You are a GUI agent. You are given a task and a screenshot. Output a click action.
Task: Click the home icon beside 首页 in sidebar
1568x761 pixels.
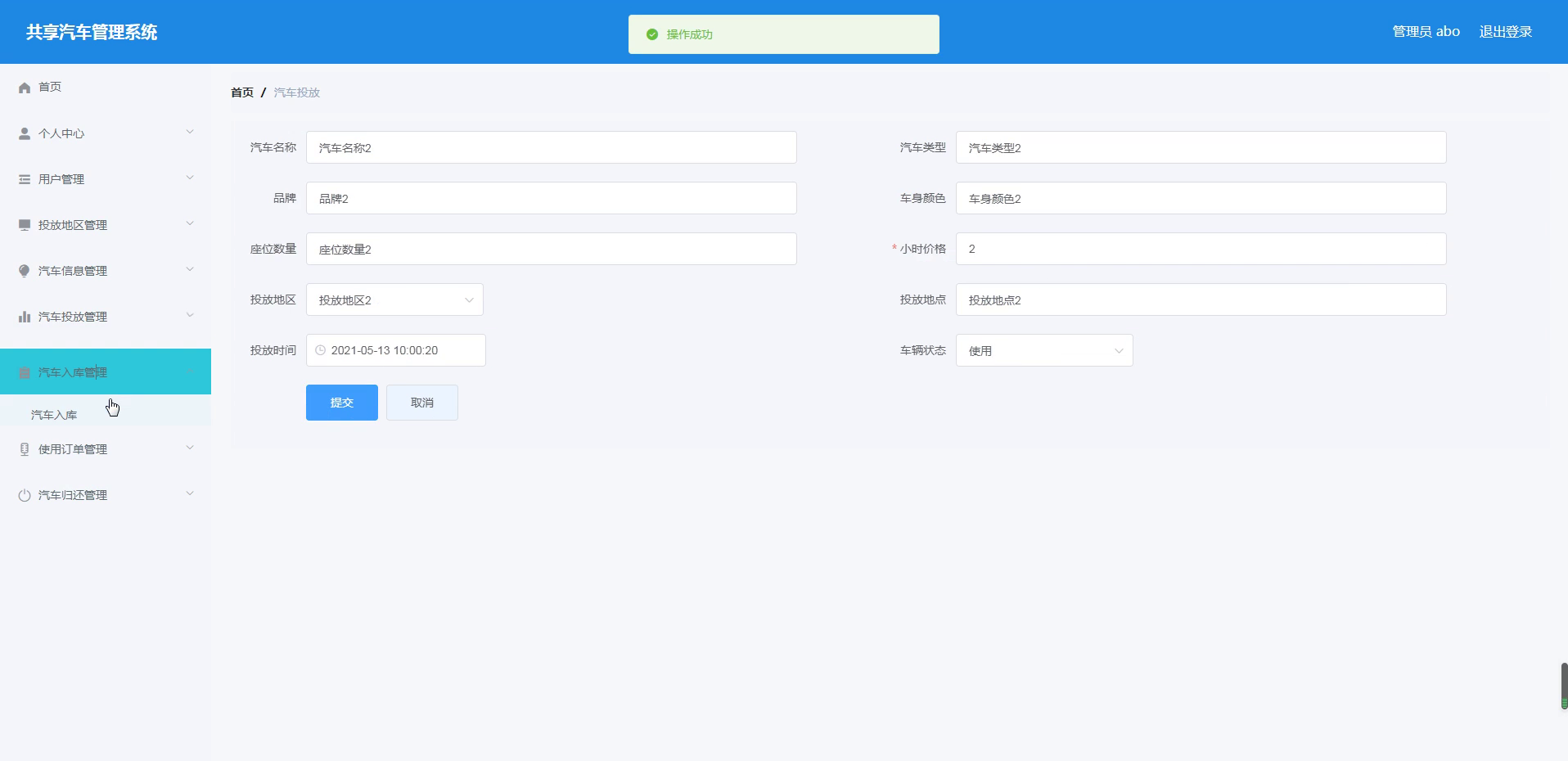coord(25,88)
